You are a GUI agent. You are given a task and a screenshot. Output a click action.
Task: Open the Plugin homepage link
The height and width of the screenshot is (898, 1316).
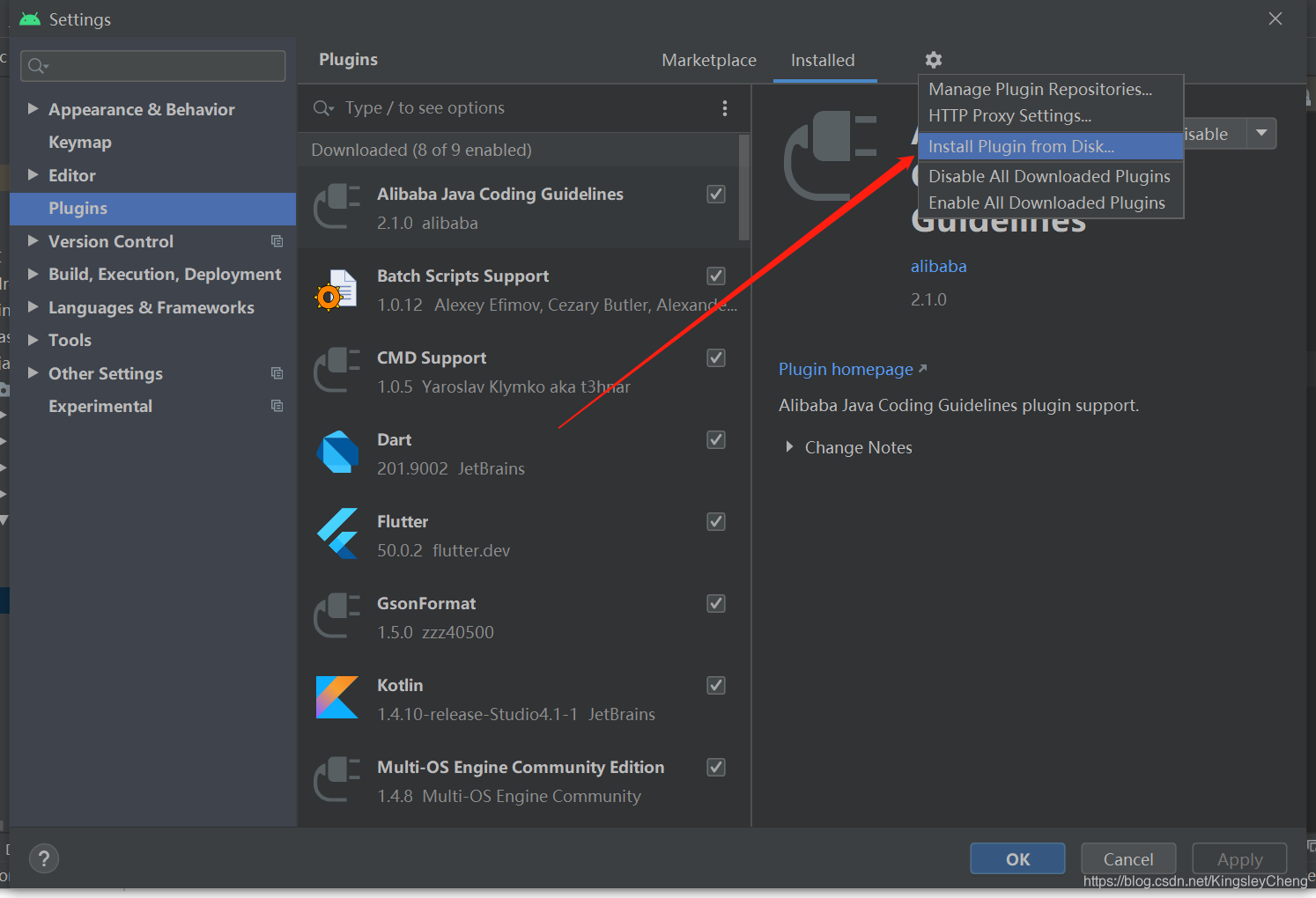(x=846, y=369)
